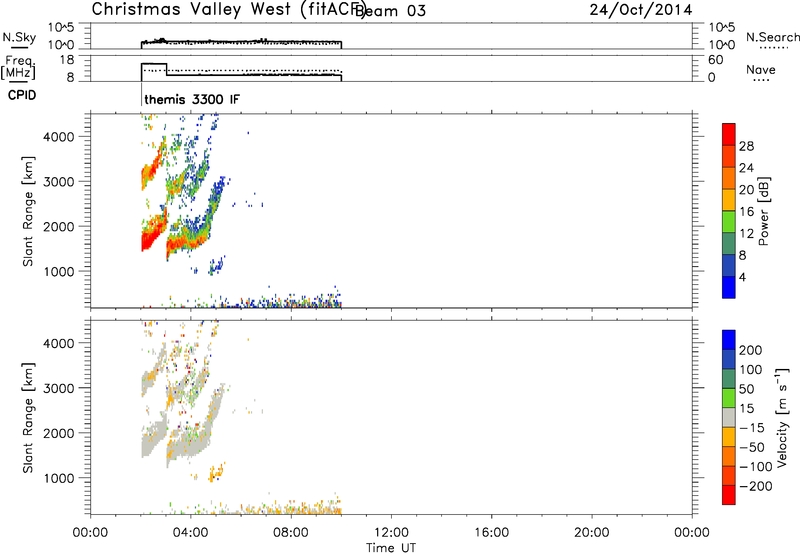Click the '60' Nave axis value
This screenshot has width=800, height=554.
716,60
